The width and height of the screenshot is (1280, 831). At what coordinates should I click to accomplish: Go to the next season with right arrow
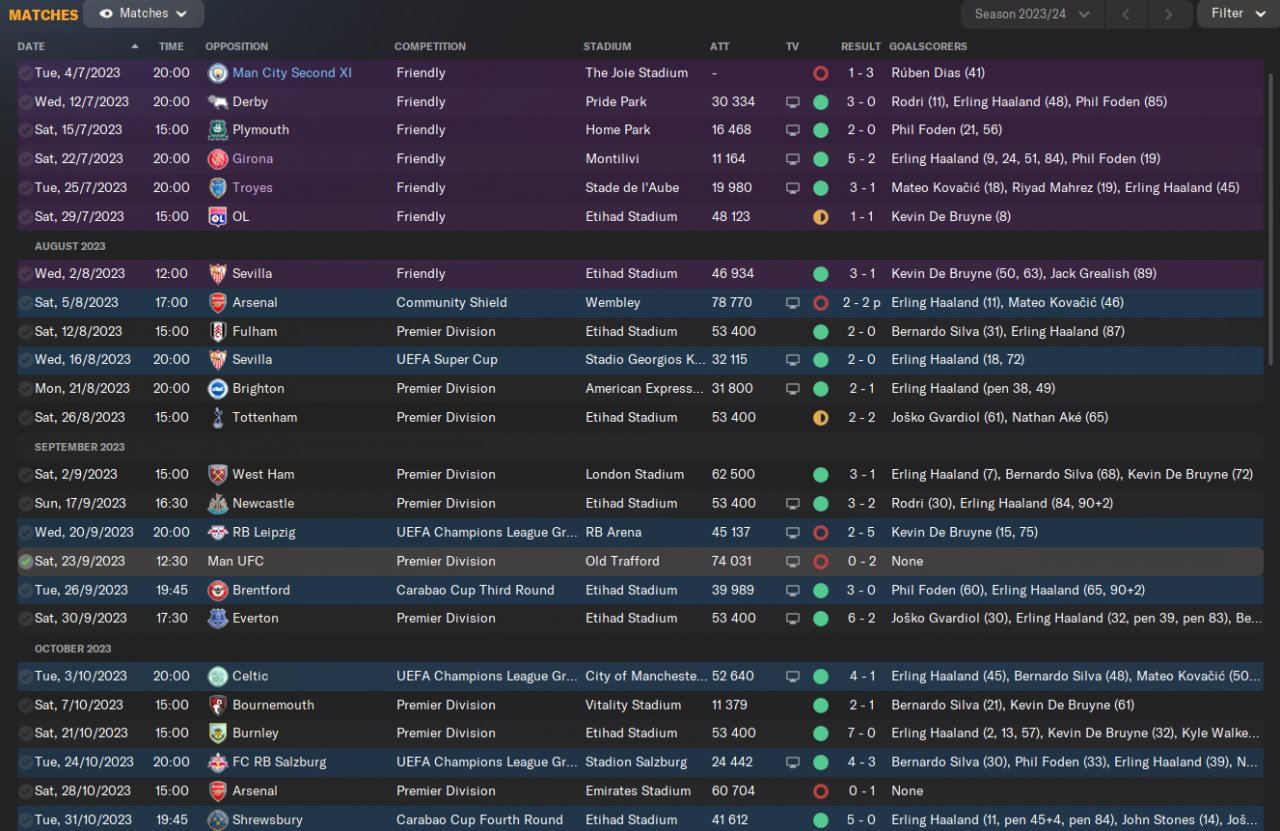click(1168, 14)
